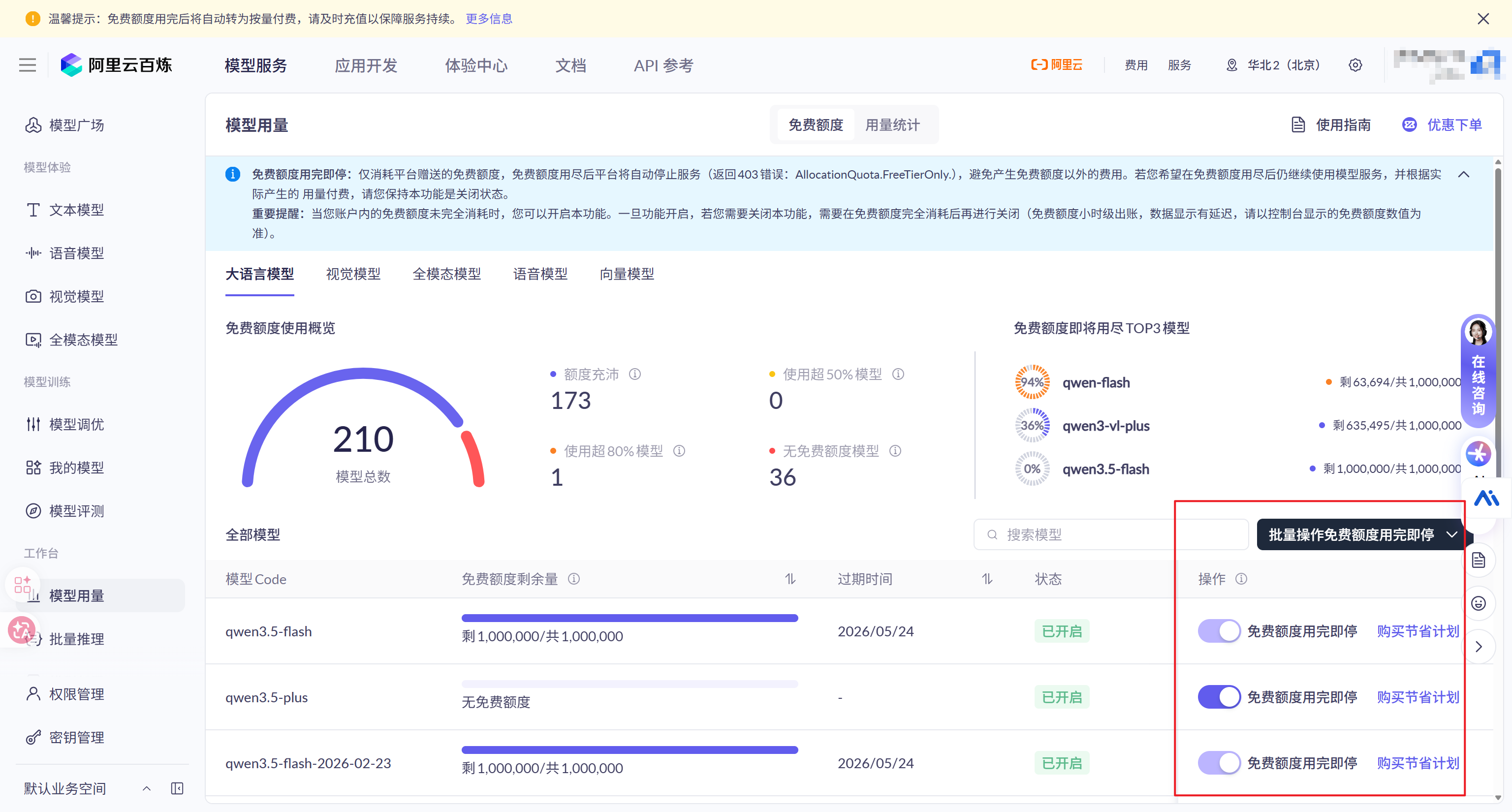Click 更多信息 link in top banner
The image size is (1512, 812).
coord(488,19)
